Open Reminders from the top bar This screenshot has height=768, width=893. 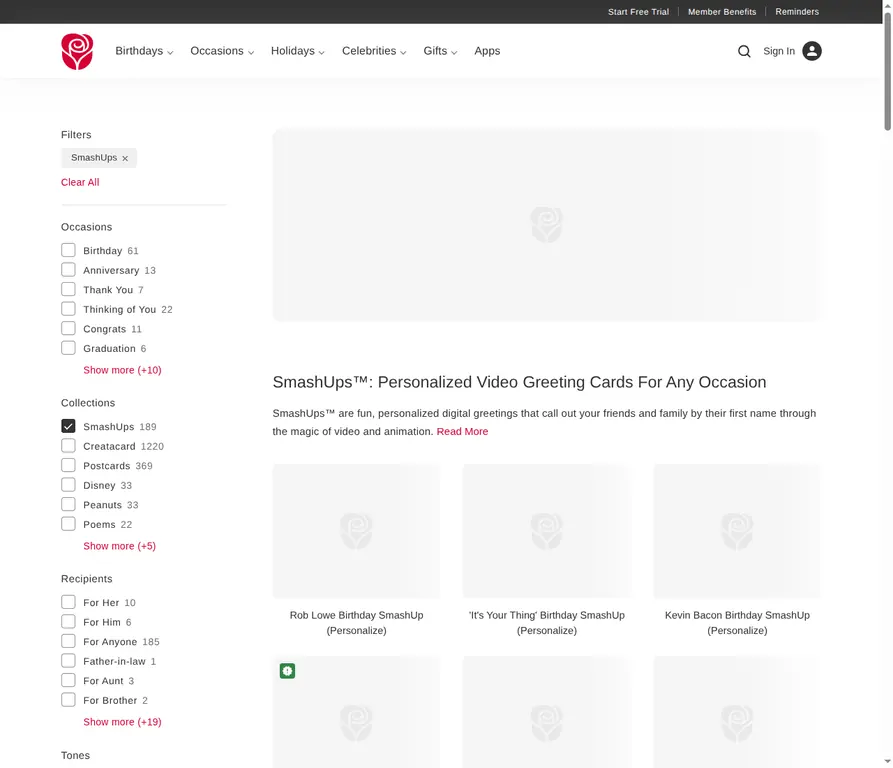pyautogui.click(x=797, y=12)
